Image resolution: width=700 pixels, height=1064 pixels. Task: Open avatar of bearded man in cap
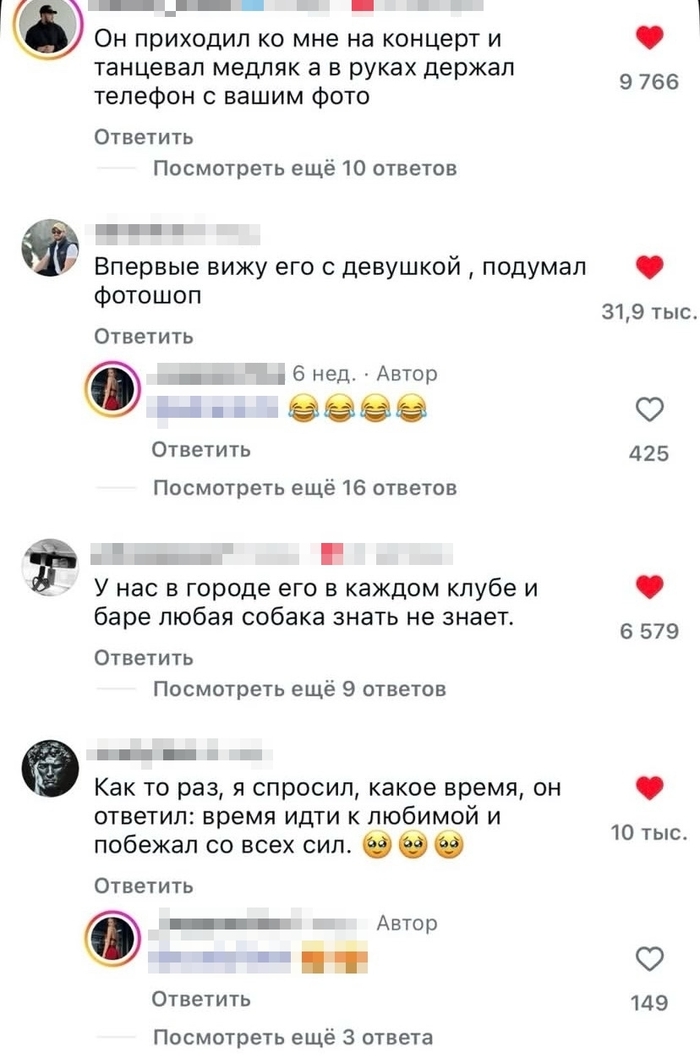[47, 28]
